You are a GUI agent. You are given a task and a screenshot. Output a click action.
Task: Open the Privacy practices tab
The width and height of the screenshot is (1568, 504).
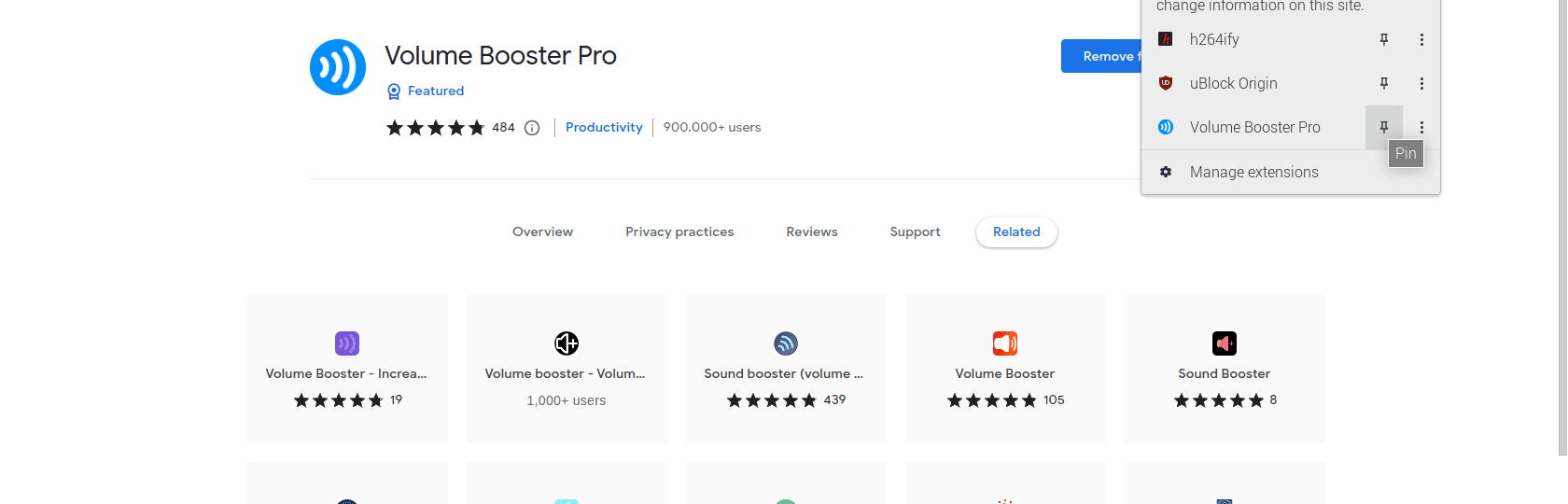point(679,232)
